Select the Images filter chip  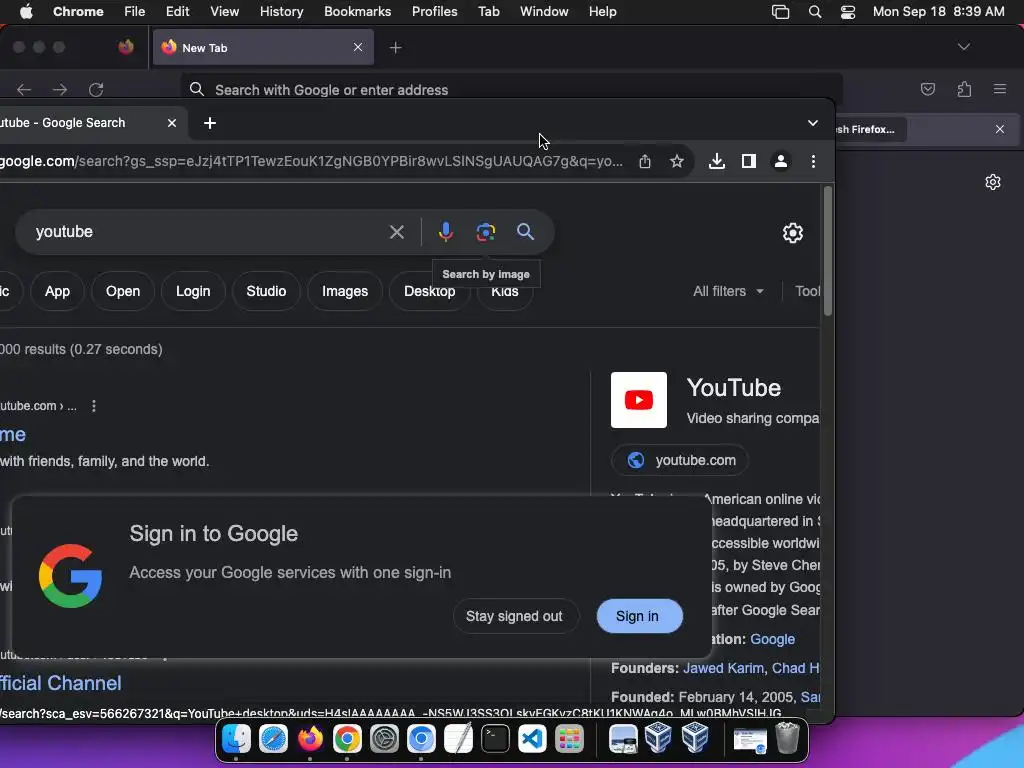coord(345,291)
